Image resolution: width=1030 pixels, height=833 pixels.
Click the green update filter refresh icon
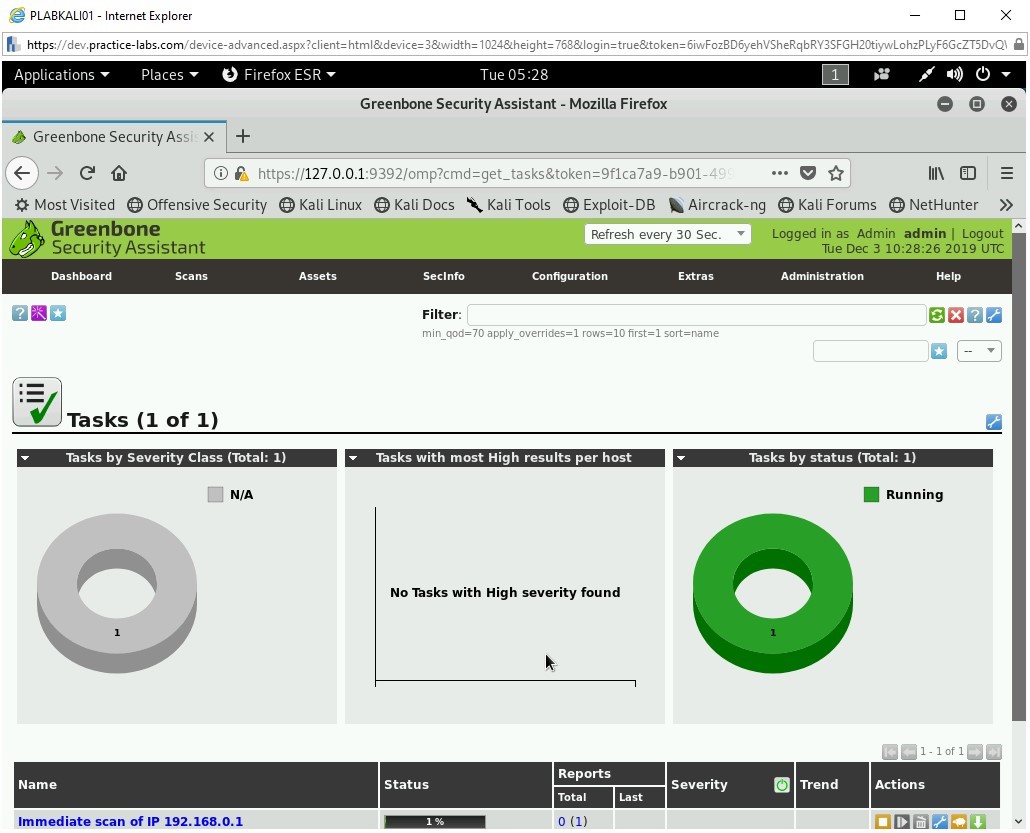coord(936,315)
